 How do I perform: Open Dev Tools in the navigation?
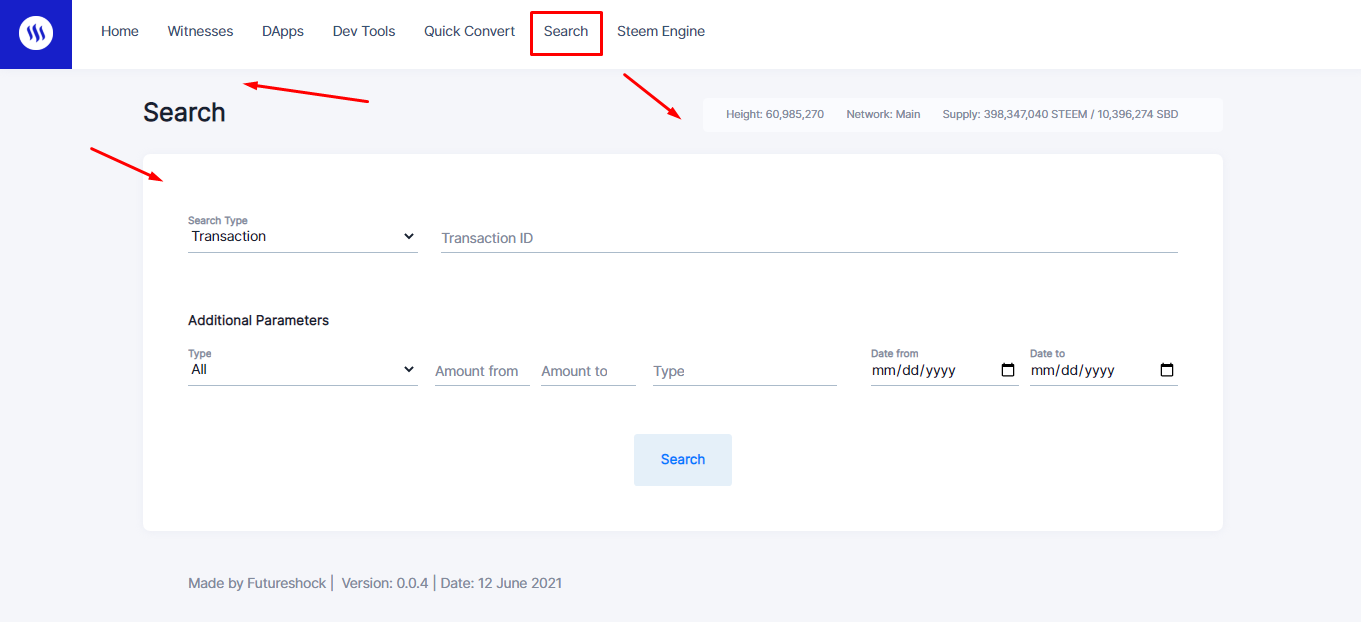coord(364,31)
